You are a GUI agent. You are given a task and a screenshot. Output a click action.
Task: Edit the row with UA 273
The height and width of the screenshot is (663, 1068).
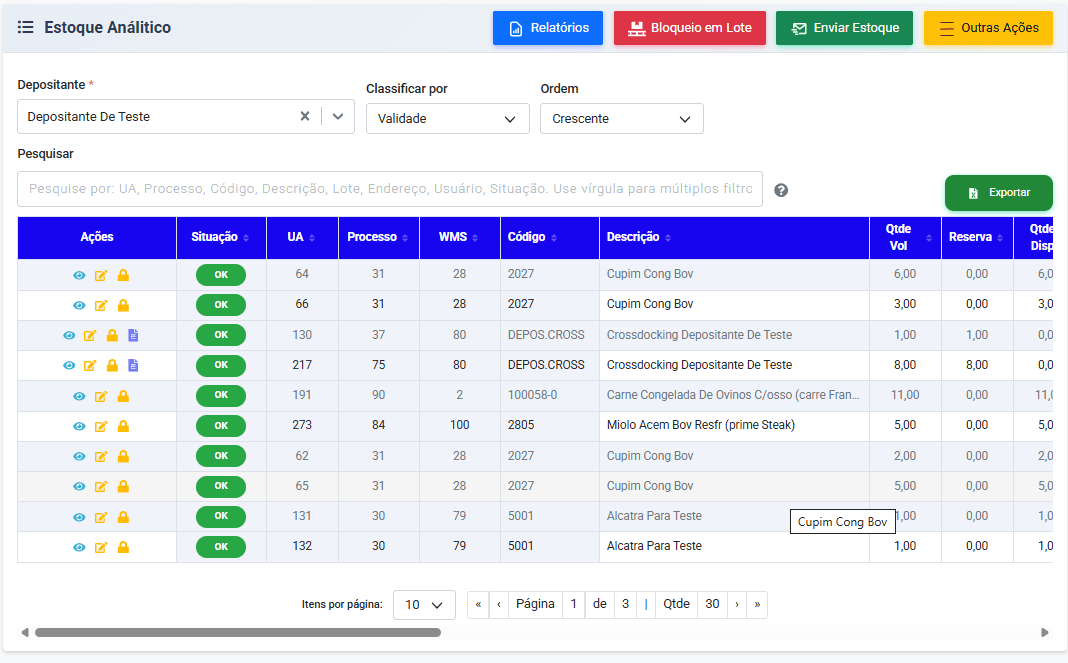[x=101, y=426]
